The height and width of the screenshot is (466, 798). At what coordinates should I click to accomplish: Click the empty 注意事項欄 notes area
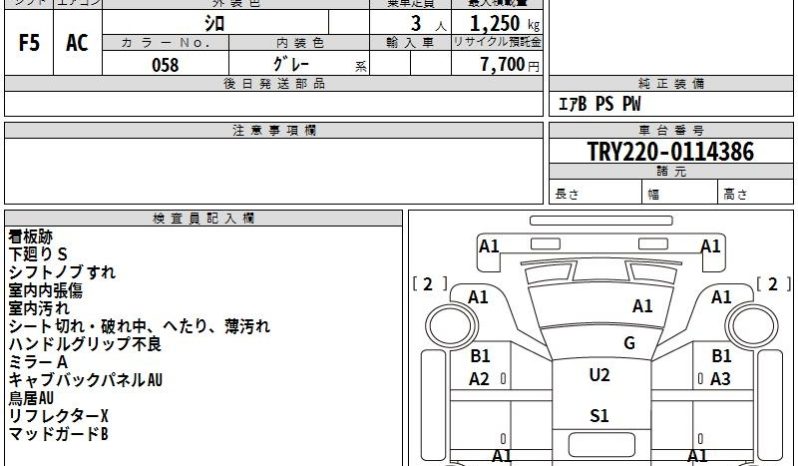pos(274,171)
